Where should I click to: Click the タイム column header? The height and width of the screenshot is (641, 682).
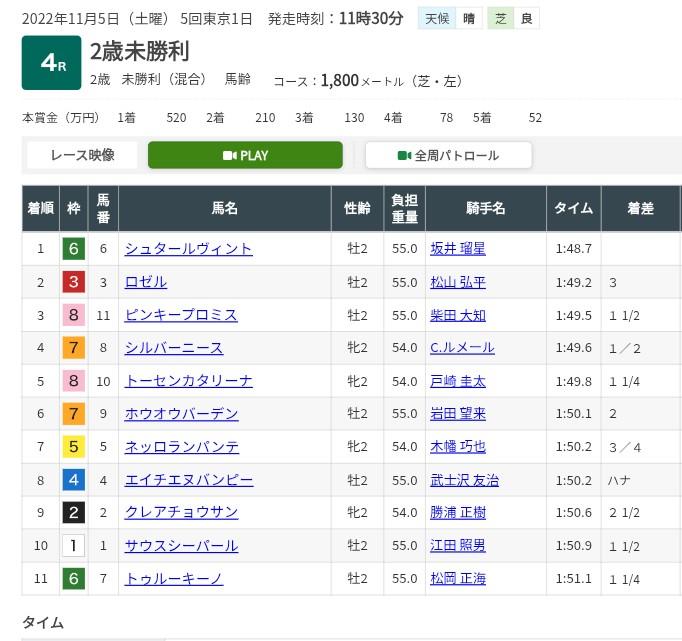(573, 208)
